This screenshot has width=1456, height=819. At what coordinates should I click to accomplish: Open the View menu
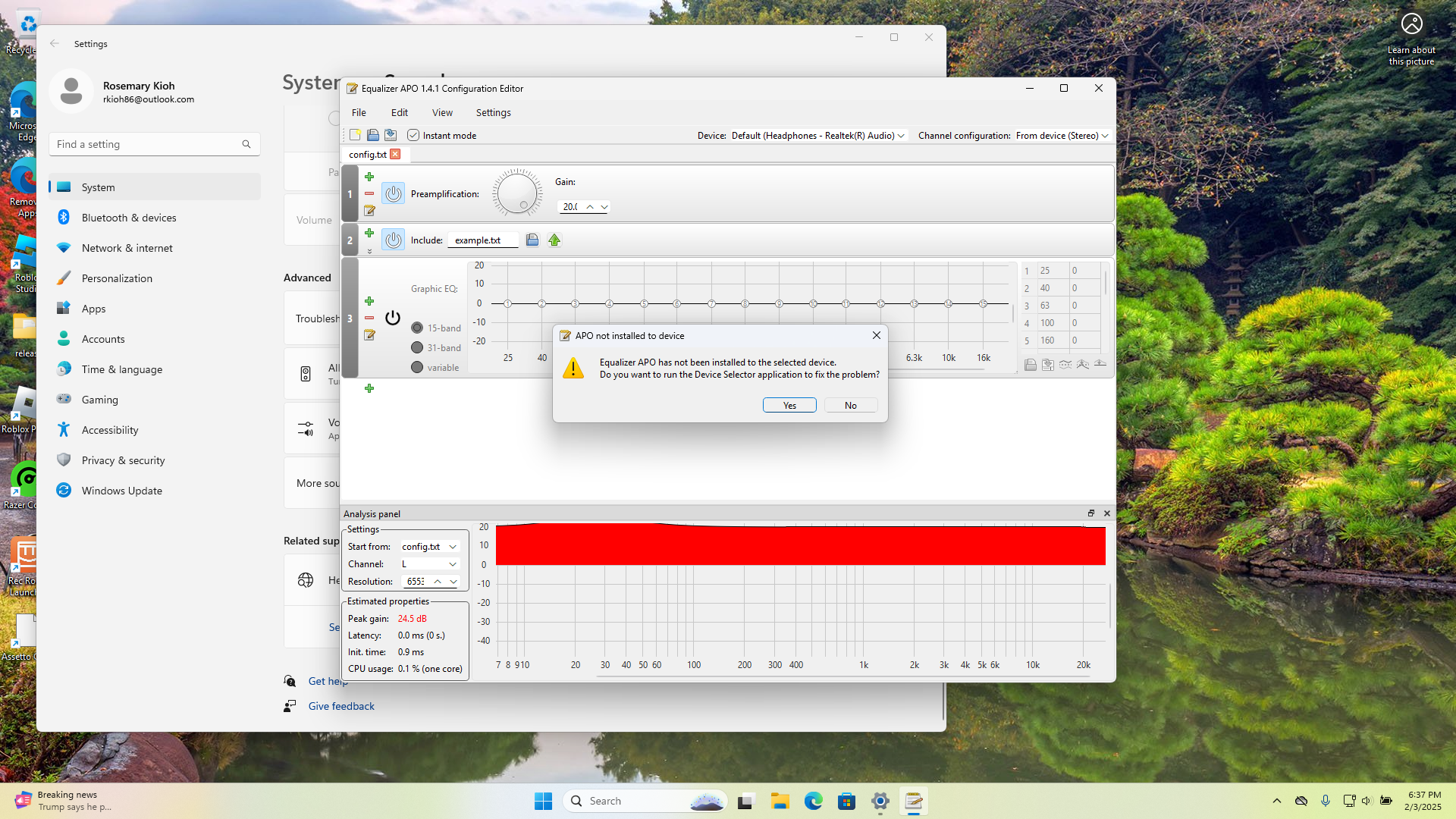(442, 112)
